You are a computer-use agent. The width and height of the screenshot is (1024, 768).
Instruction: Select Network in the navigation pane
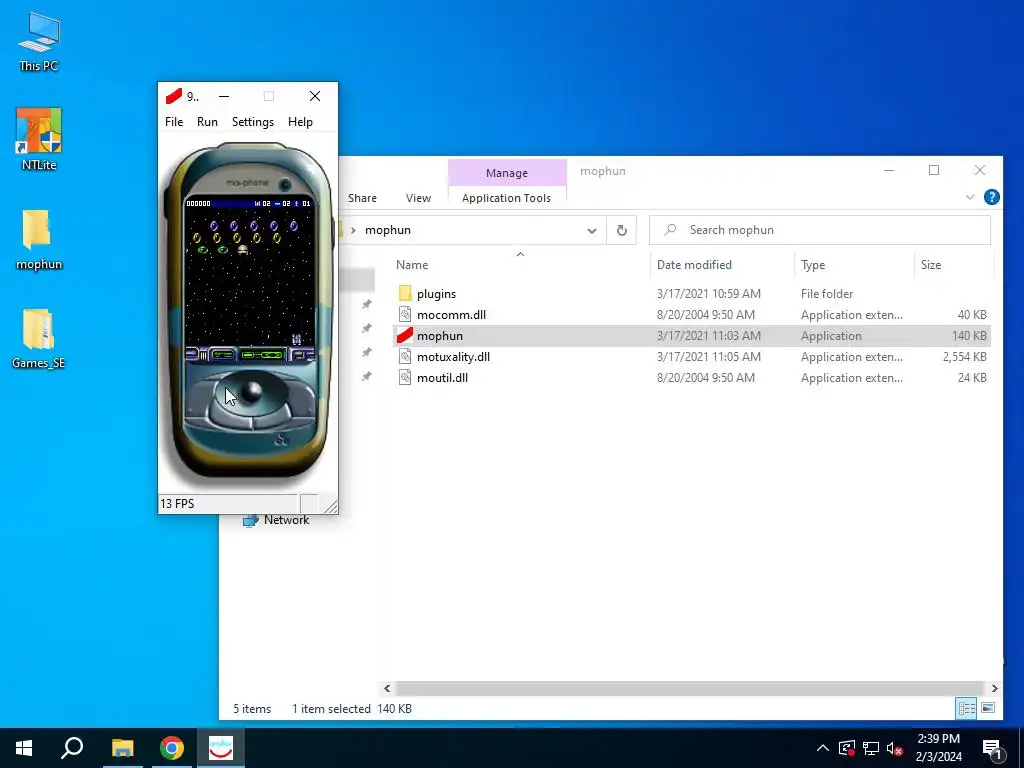pyautogui.click(x=286, y=520)
